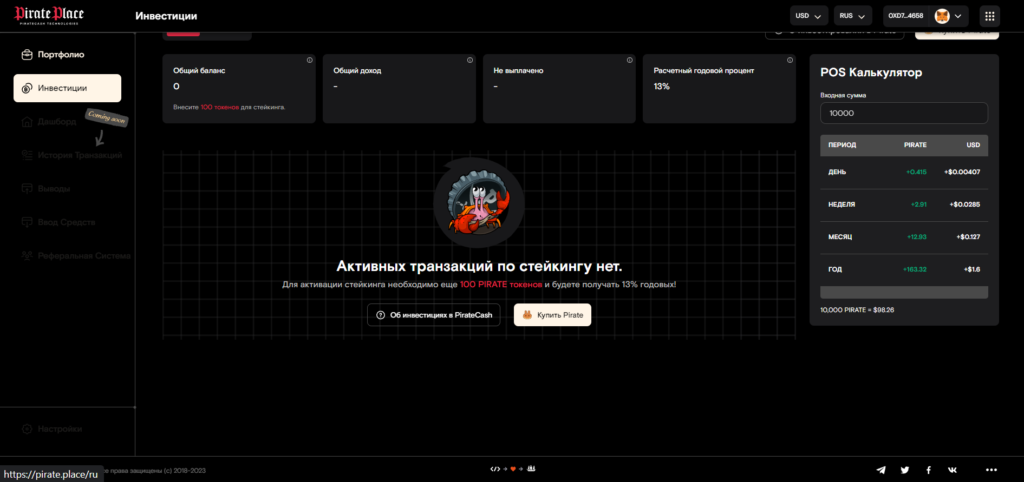Show info for Общий баланс card
Image resolution: width=1024 pixels, height=482 pixels.
310,60
